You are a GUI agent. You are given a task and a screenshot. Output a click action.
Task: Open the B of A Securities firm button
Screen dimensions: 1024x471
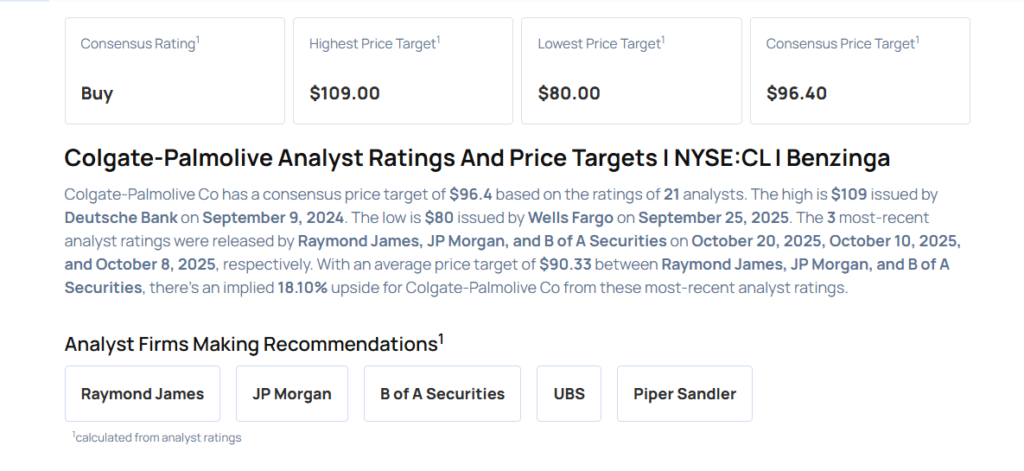(x=442, y=394)
